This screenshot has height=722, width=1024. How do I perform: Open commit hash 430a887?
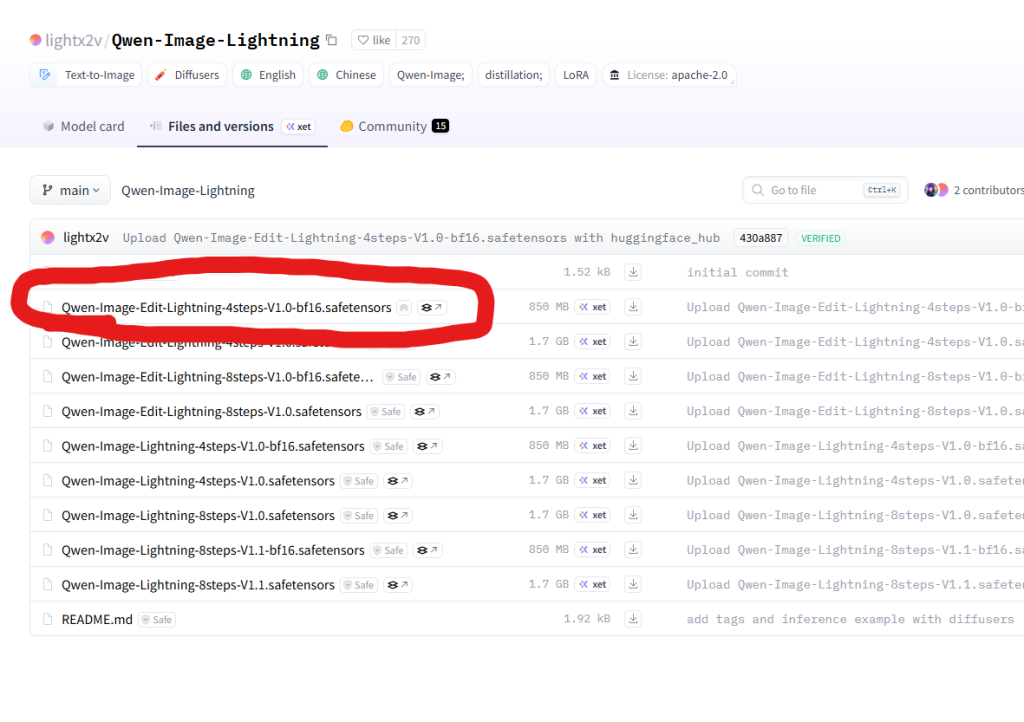[760, 238]
